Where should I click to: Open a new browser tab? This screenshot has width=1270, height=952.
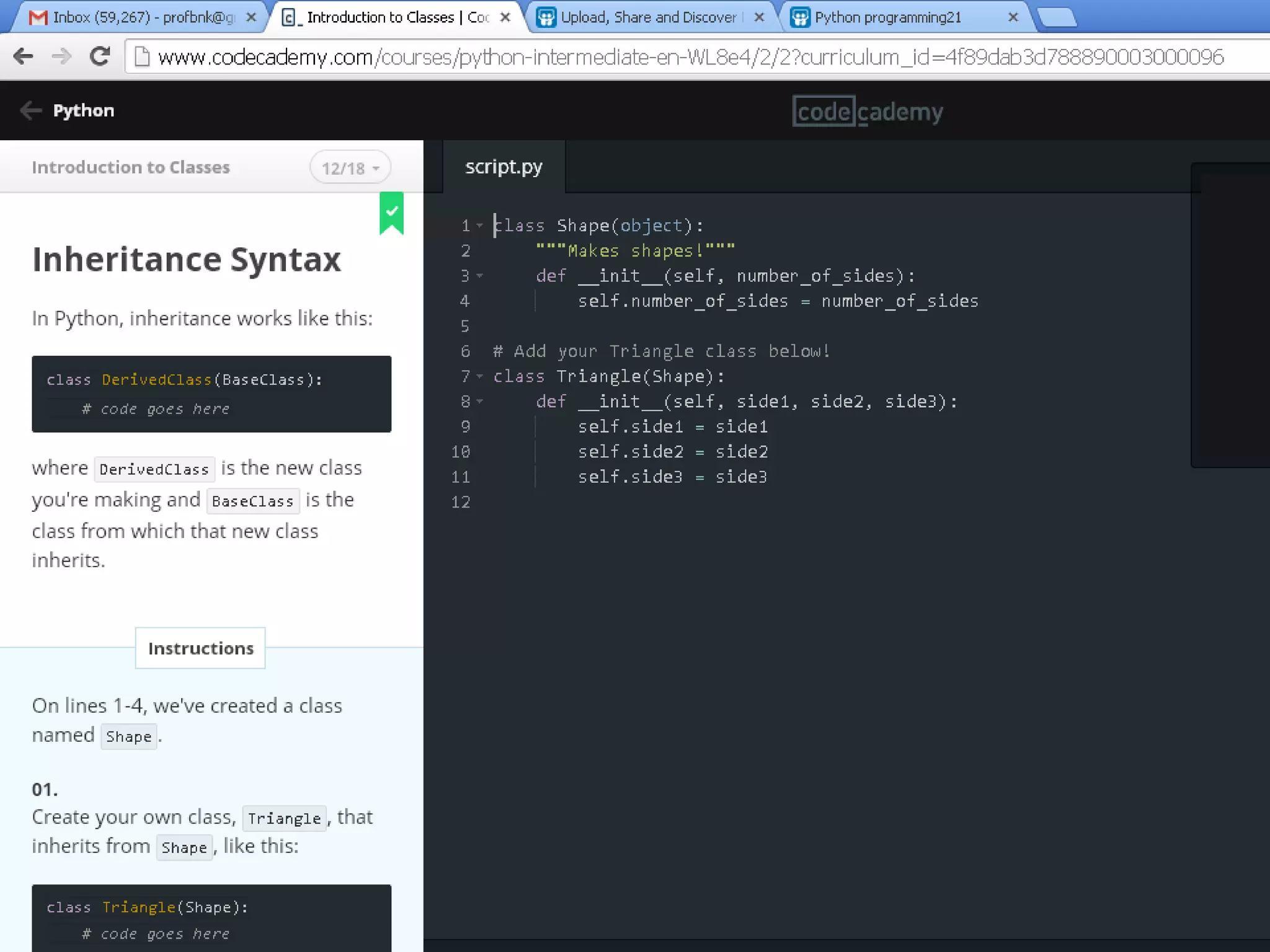click(1057, 18)
